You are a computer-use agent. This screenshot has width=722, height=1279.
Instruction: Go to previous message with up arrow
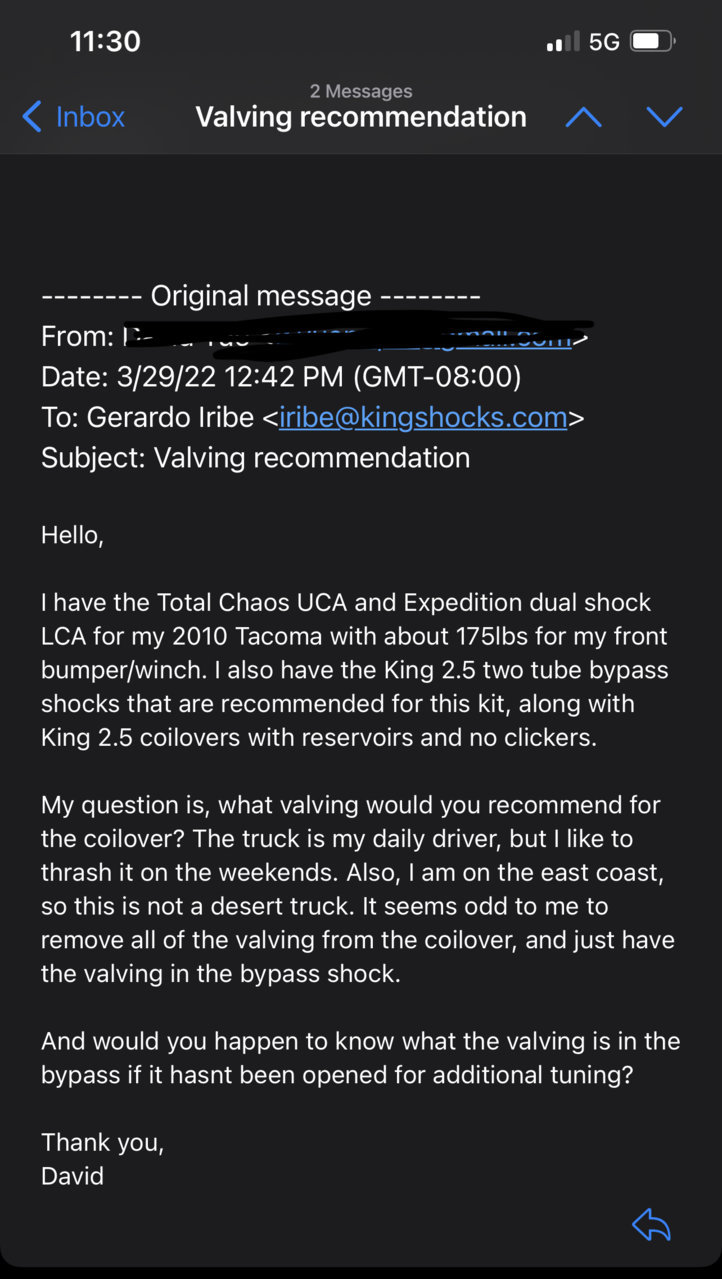pyautogui.click(x=583, y=117)
